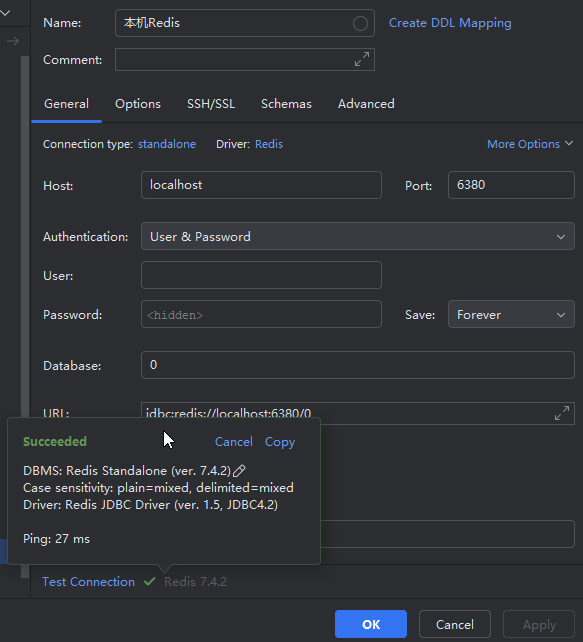Change connection type standalone

pyautogui.click(x=167, y=144)
